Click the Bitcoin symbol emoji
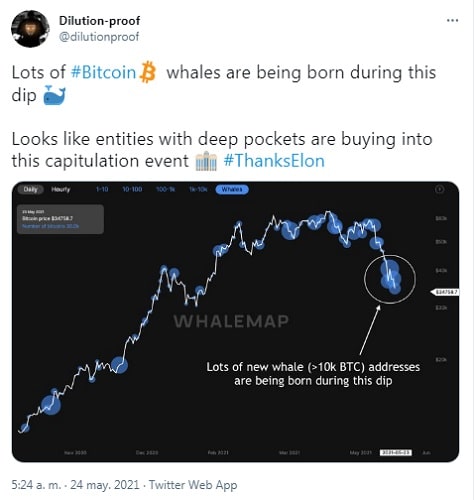The image size is (474, 500). (148, 72)
